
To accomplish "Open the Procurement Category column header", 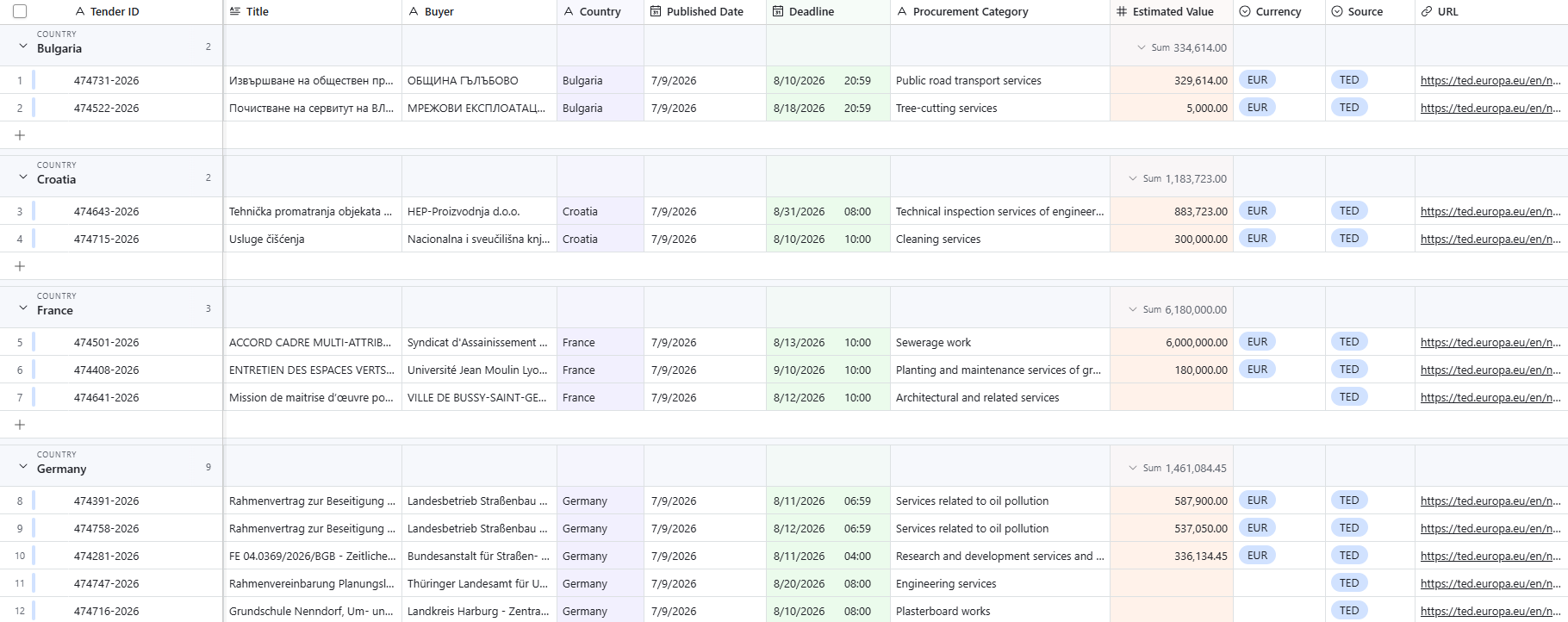I will coord(1000,12).
